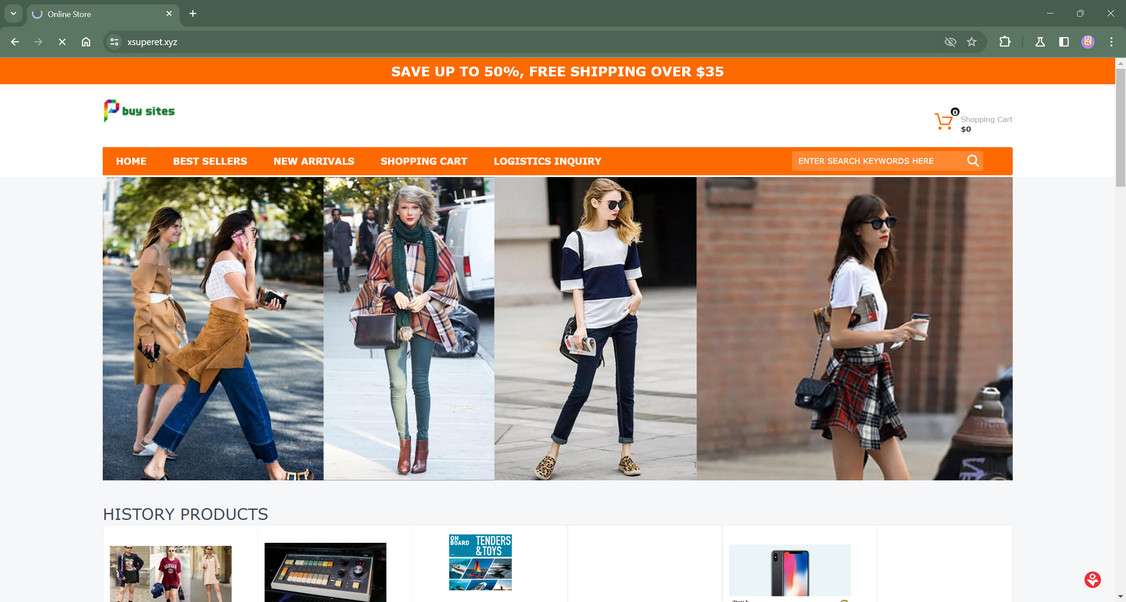
Task: Click the search magnifier icon
Action: pyautogui.click(x=973, y=161)
